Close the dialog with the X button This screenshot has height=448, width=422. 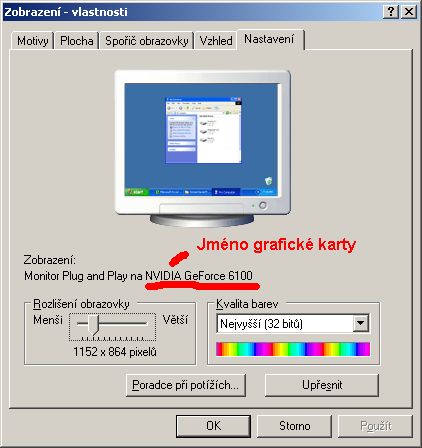tap(409, 12)
